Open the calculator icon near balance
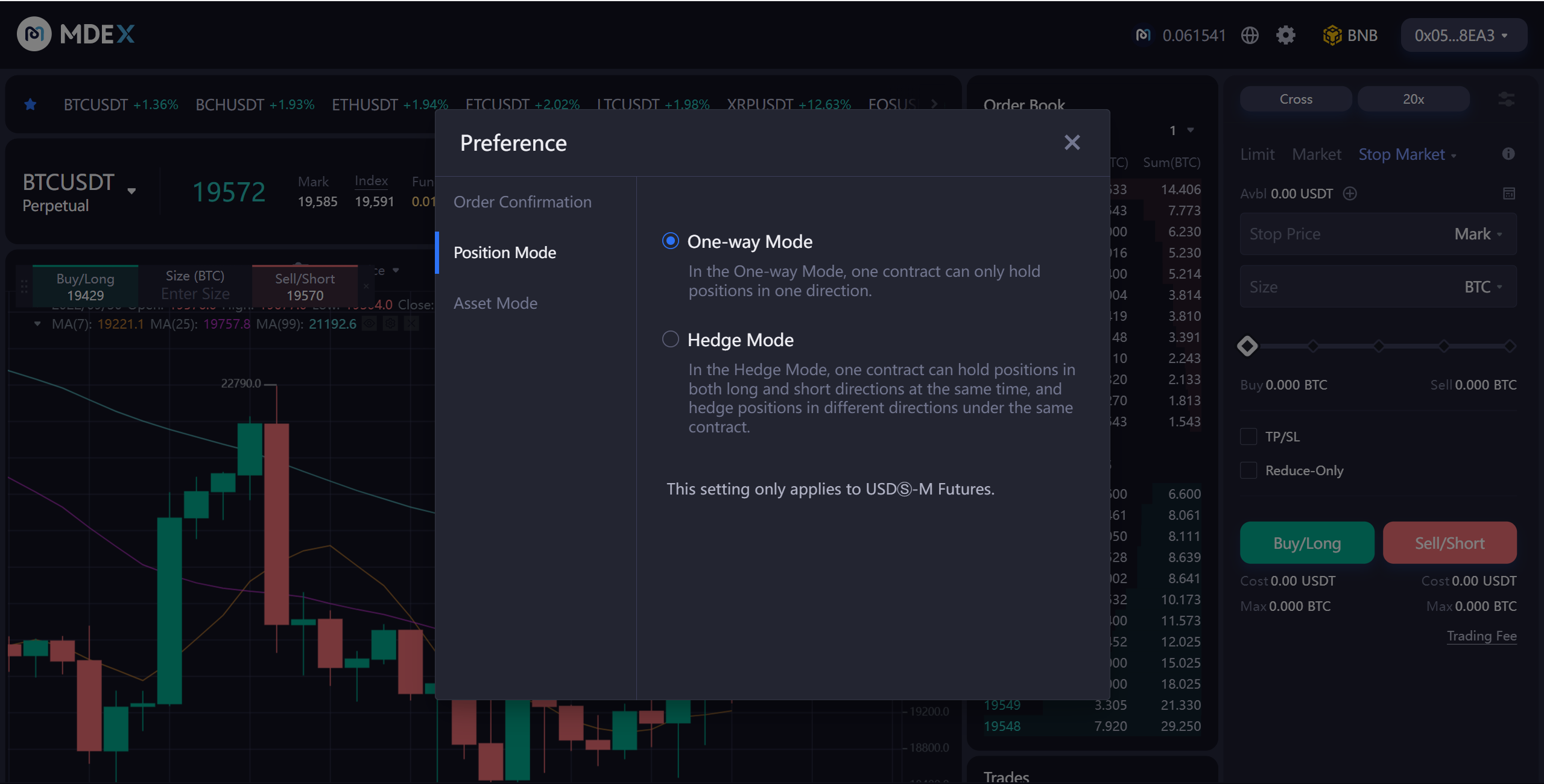The height and width of the screenshot is (784, 1544). pyautogui.click(x=1508, y=194)
